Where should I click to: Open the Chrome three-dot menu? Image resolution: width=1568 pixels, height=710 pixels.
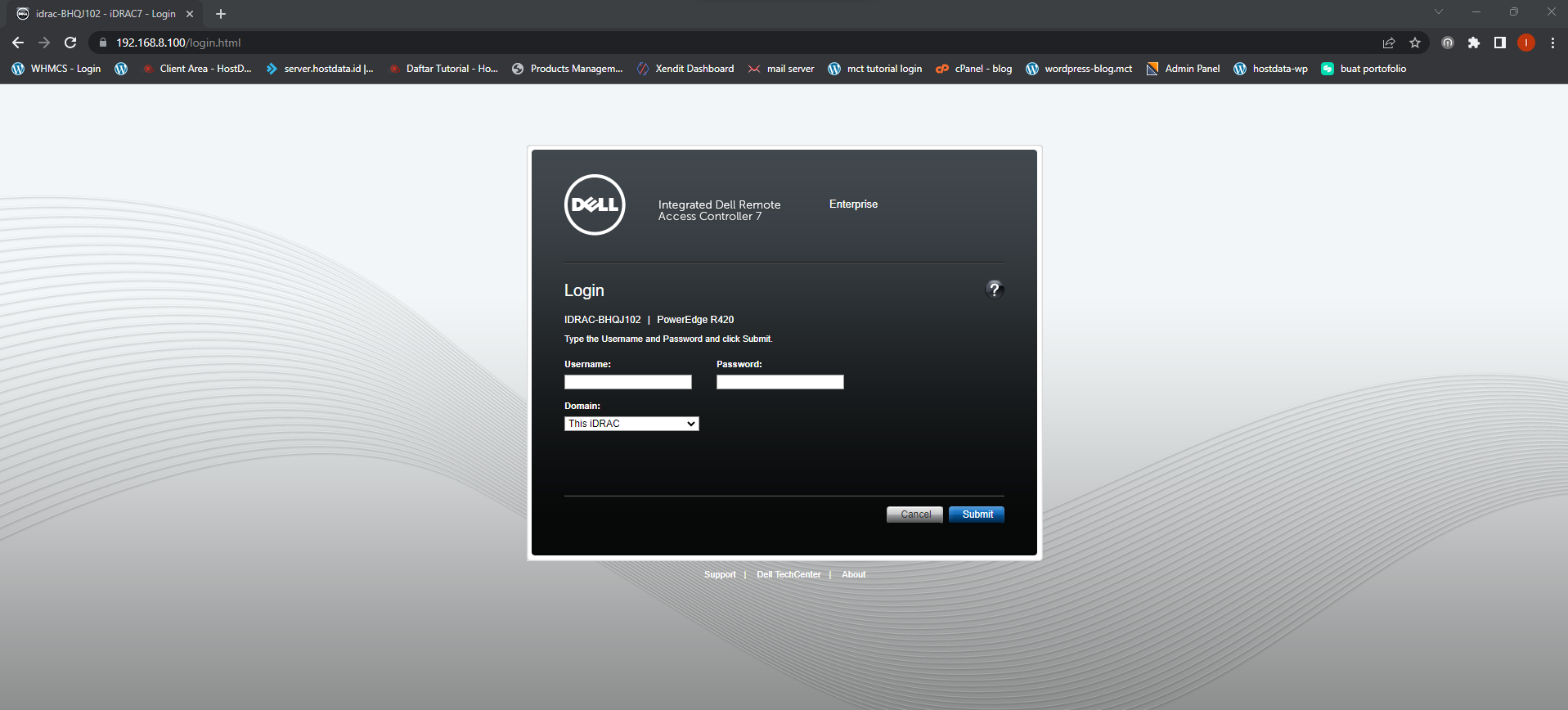(1552, 43)
